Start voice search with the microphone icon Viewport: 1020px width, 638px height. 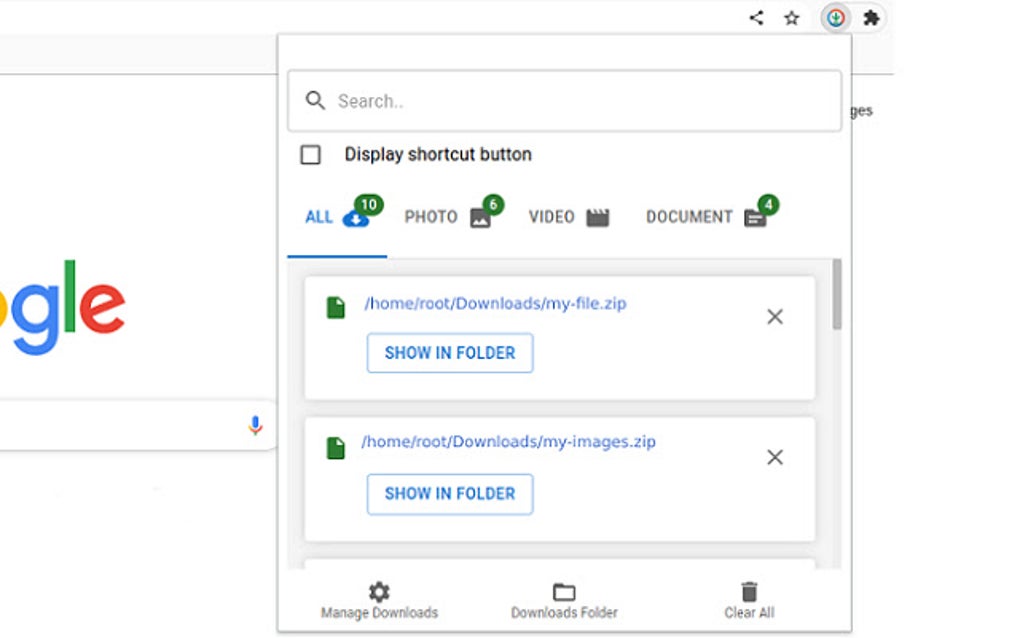254,425
